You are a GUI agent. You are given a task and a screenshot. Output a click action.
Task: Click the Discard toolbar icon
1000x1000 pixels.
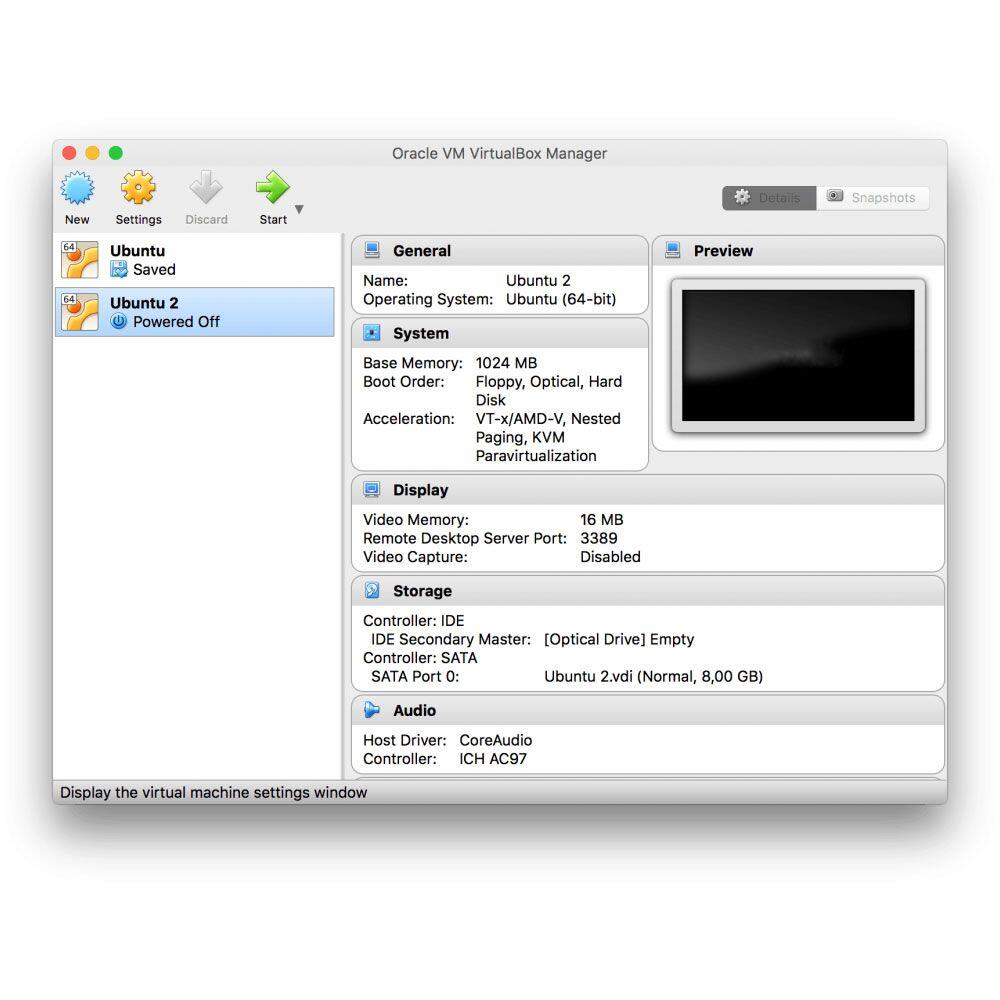tap(206, 188)
